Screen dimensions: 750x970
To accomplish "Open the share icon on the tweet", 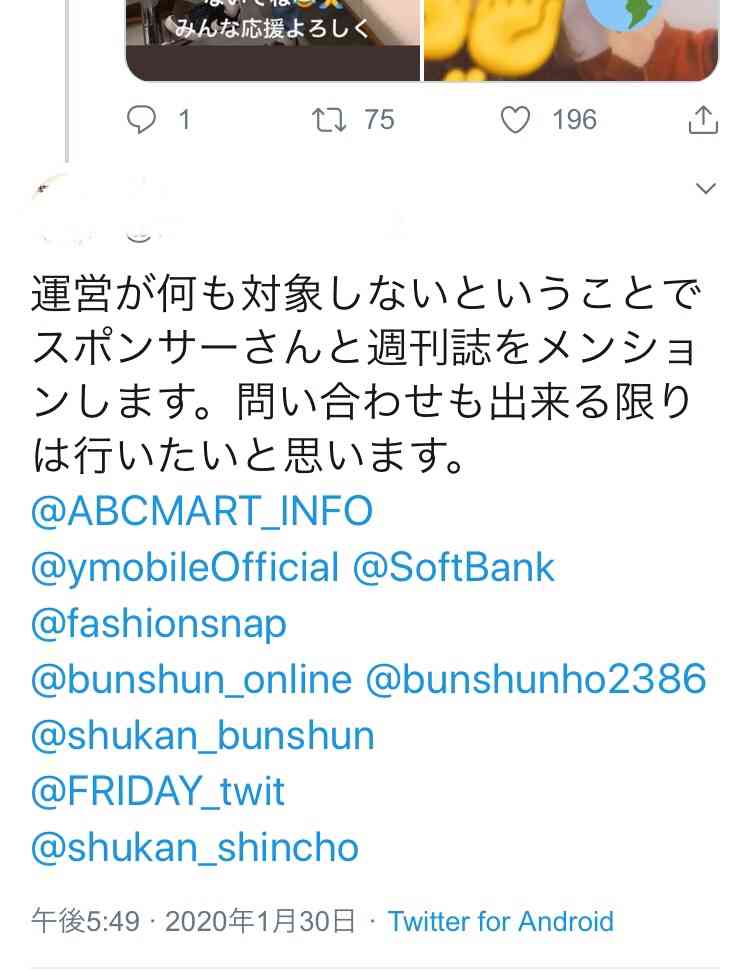I will [x=703, y=121].
